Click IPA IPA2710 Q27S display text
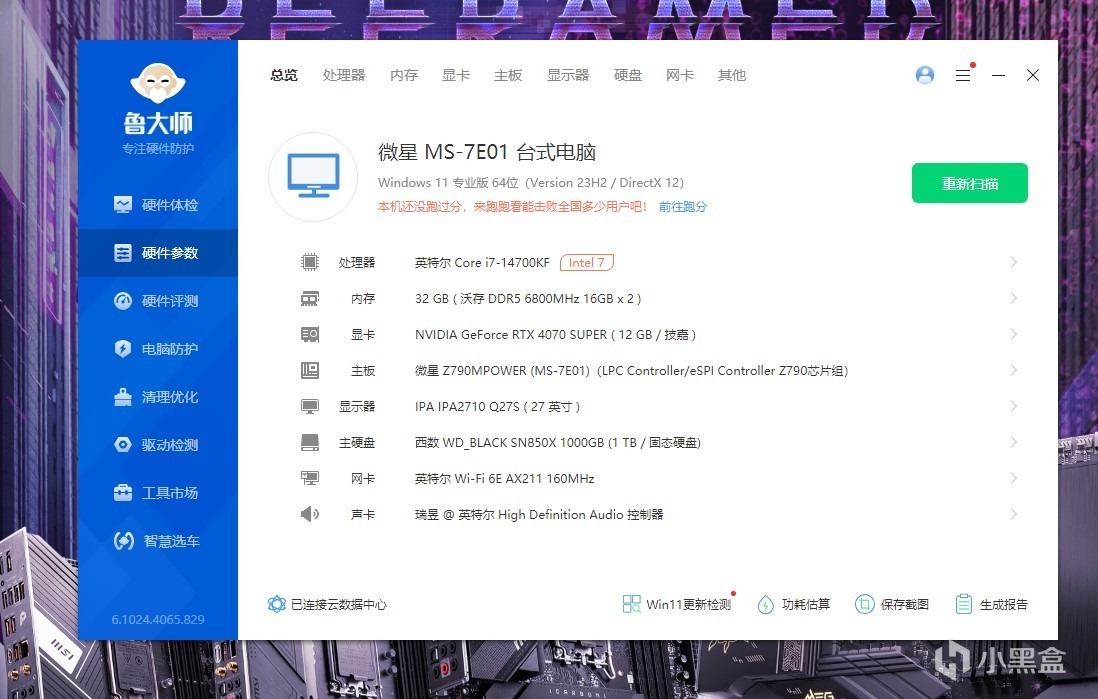This screenshot has width=1098, height=699. click(497, 406)
